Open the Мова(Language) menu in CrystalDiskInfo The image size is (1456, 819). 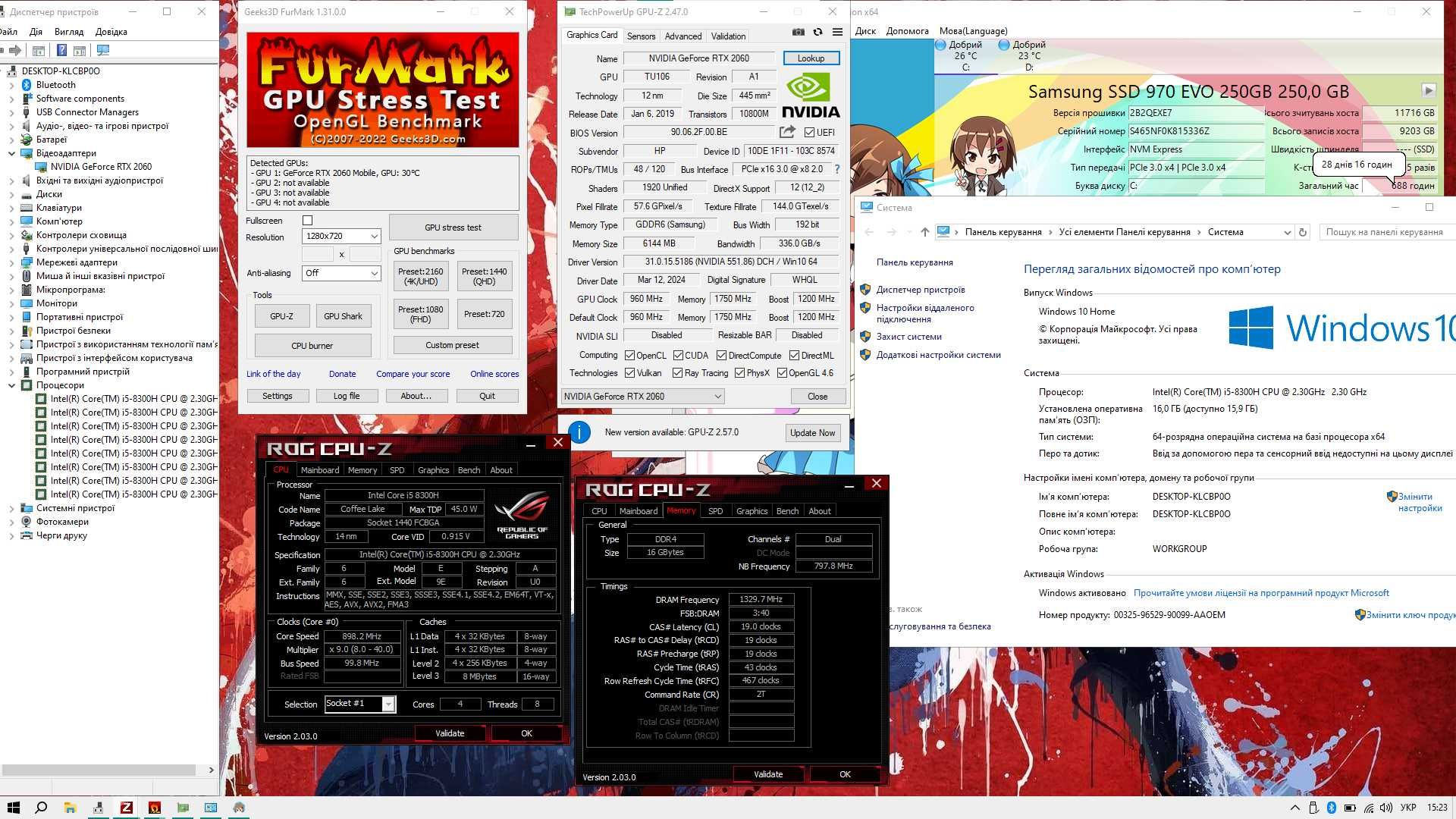coord(973,31)
